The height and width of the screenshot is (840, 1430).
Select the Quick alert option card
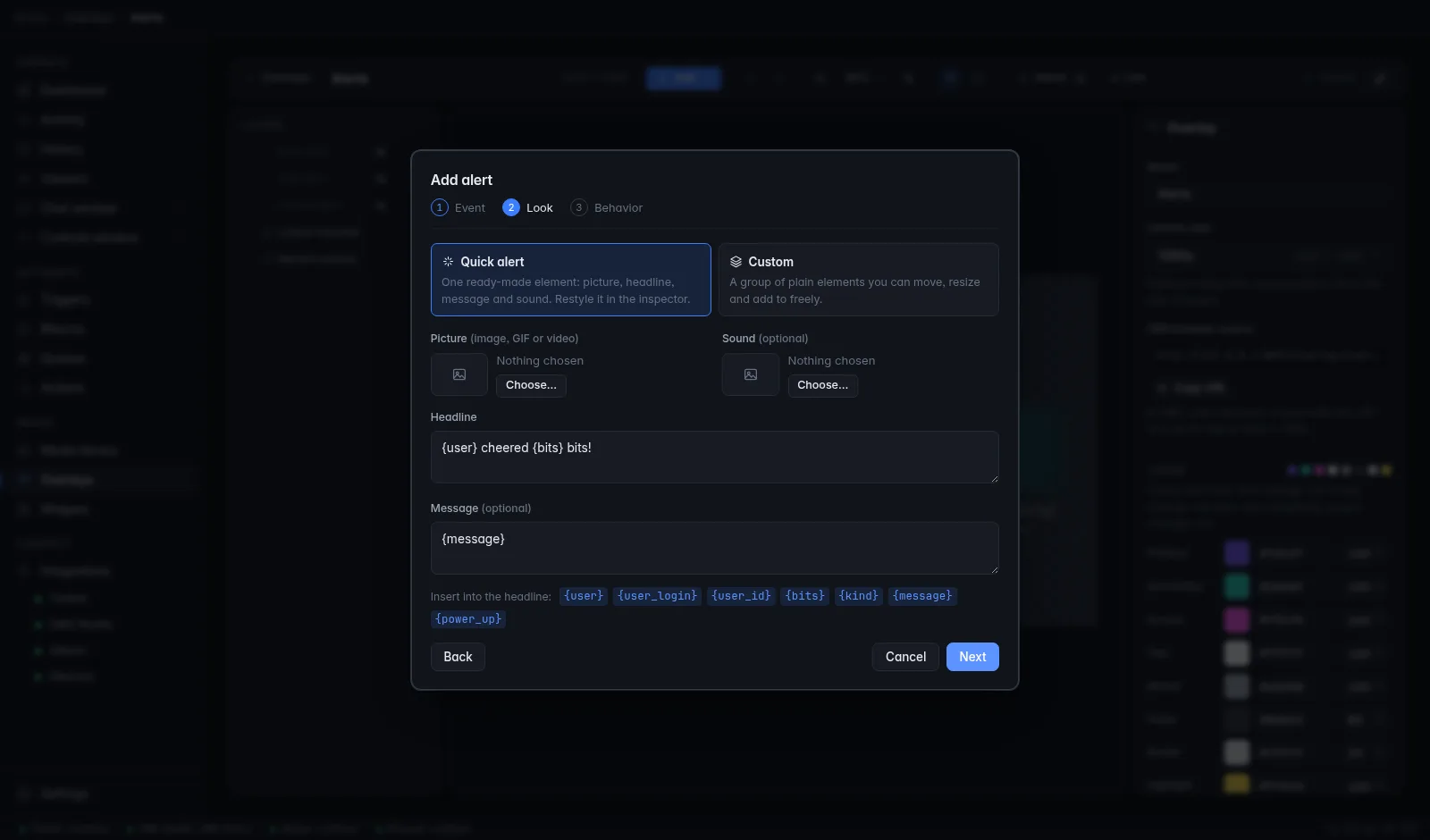point(570,280)
